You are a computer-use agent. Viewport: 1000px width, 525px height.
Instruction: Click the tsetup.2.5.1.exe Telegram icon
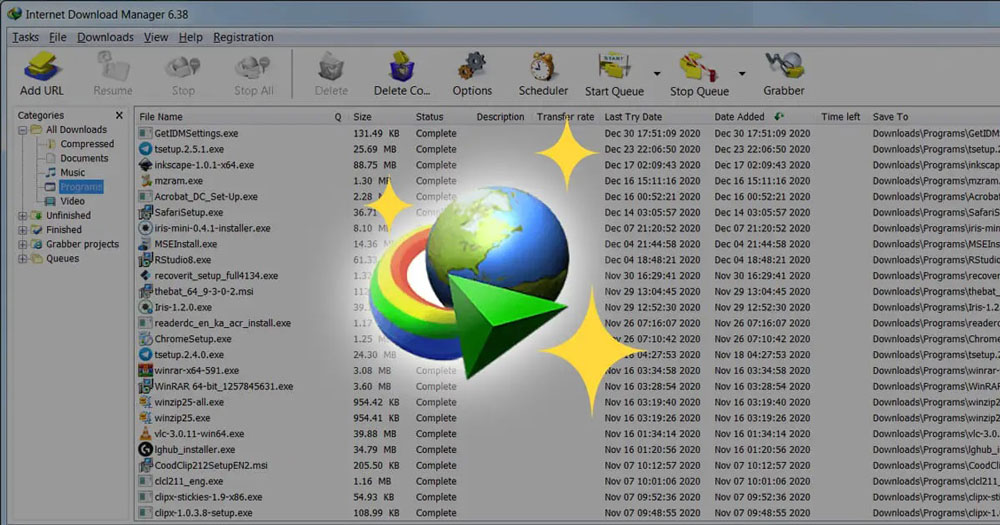[145, 149]
